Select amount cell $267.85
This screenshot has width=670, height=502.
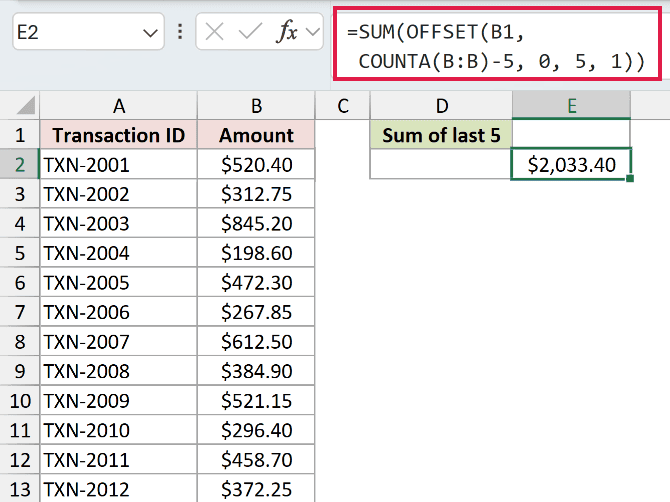pyautogui.click(x=256, y=312)
